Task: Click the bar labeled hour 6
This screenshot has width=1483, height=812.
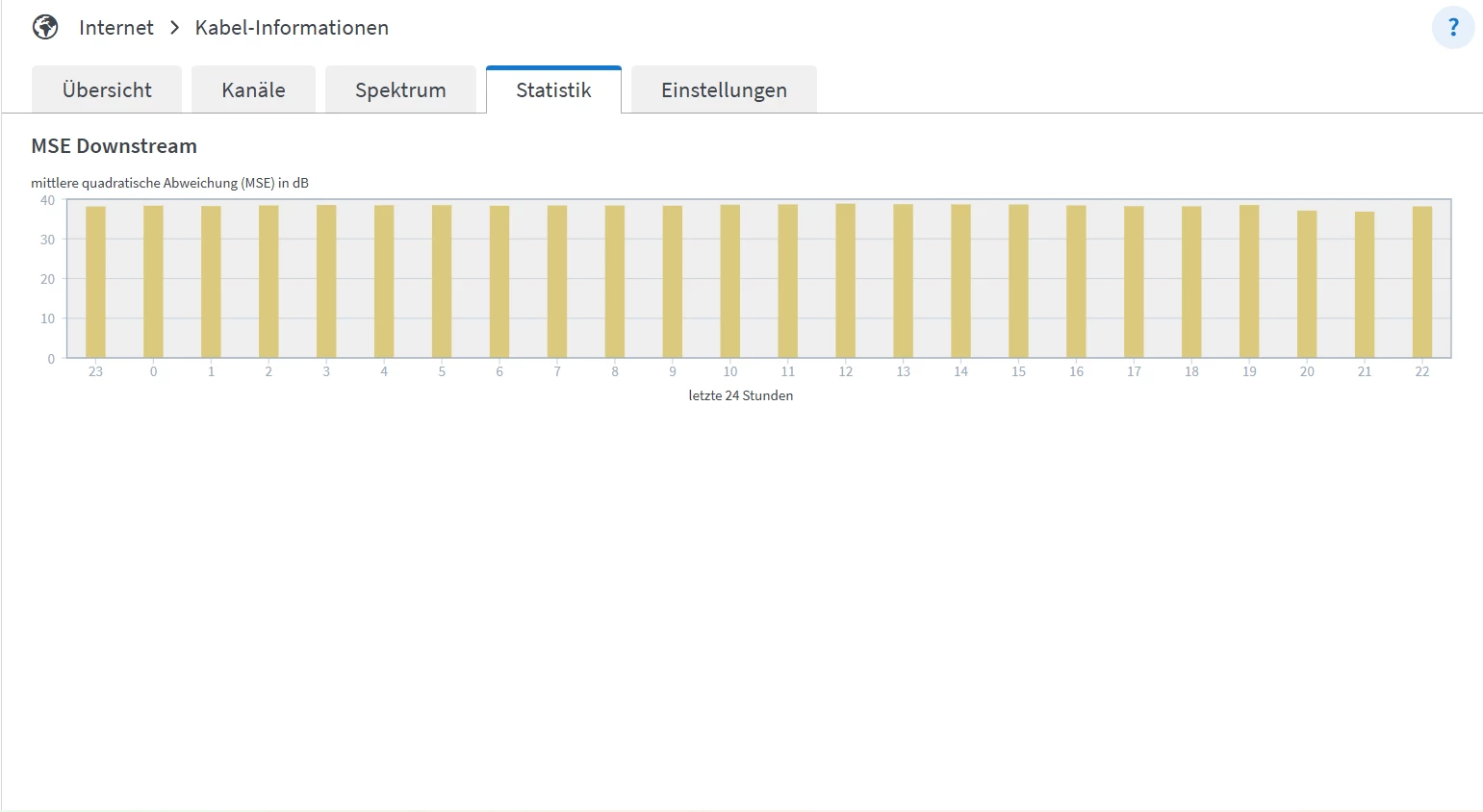Action: 499,282
